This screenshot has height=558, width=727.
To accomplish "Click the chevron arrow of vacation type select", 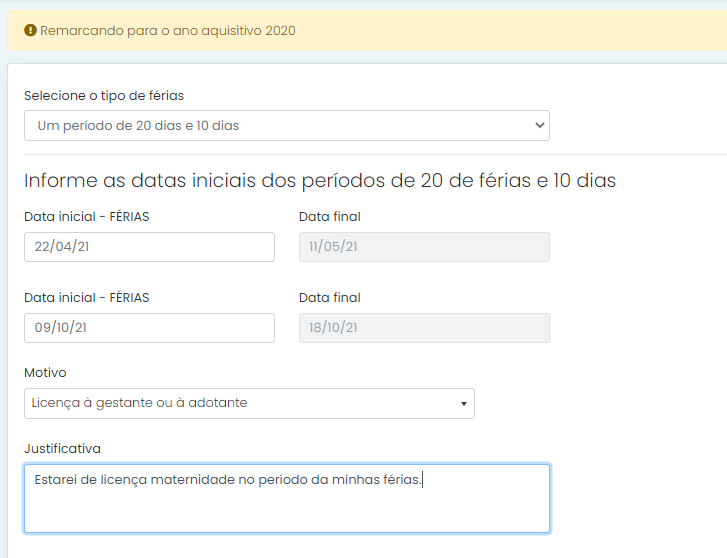I will click(539, 125).
